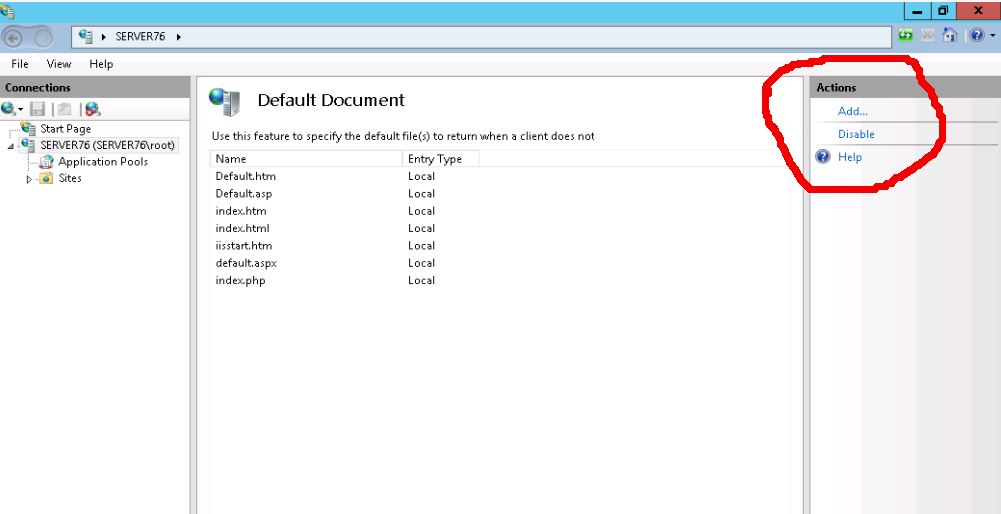Select Start Page in the connections tree
The image size is (1001, 514).
point(66,129)
